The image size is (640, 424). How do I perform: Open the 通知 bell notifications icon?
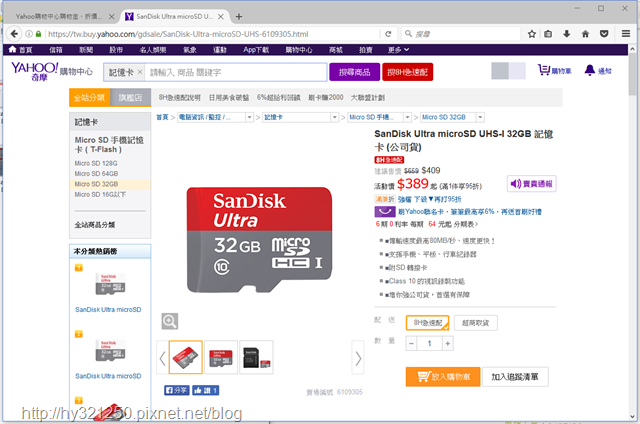(x=598, y=71)
